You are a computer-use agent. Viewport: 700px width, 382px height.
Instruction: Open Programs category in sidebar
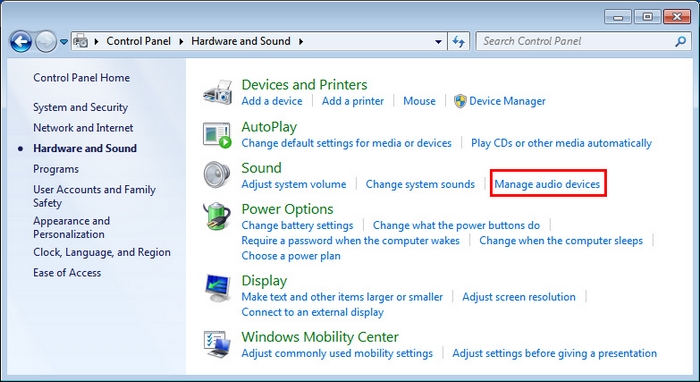[56, 169]
